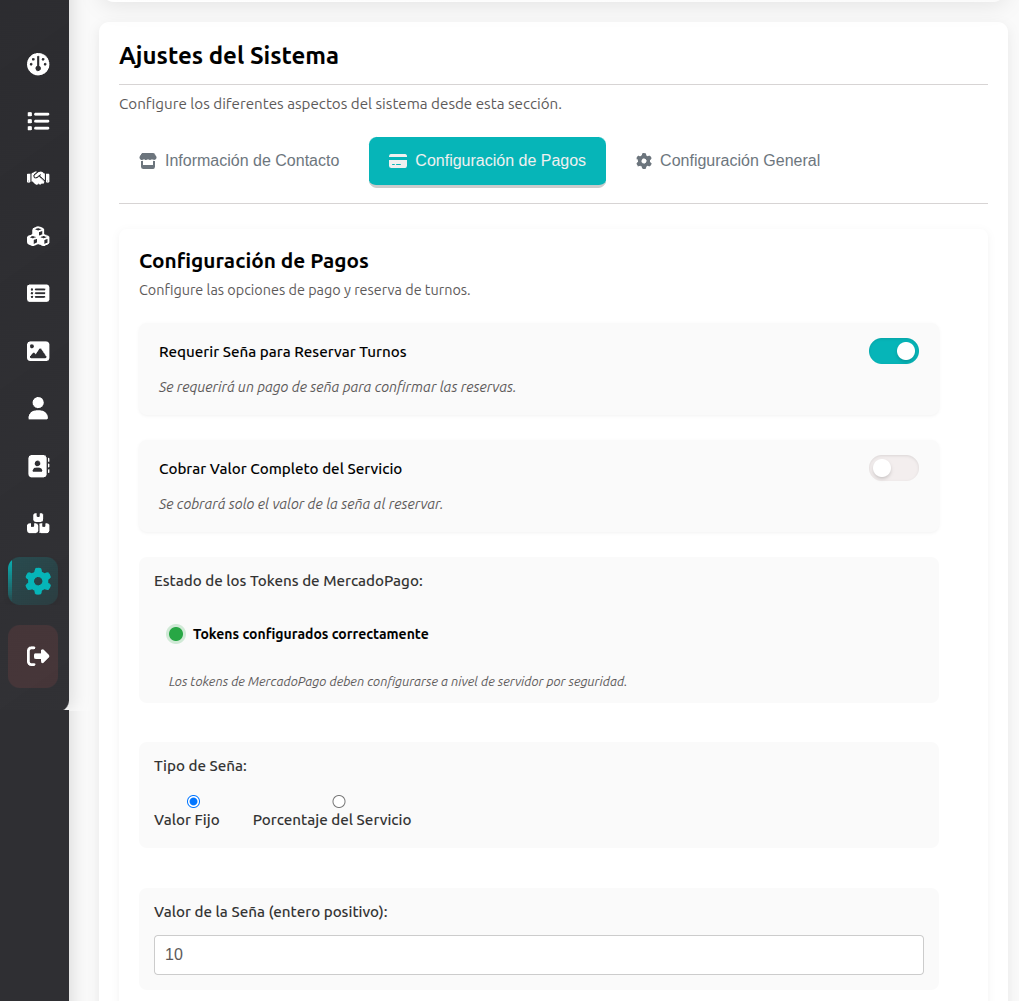Open the dashboard gauge icon in sidebar
Image resolution: width=1019 pixels, height=1001 pixels.
tap(38, 64)
